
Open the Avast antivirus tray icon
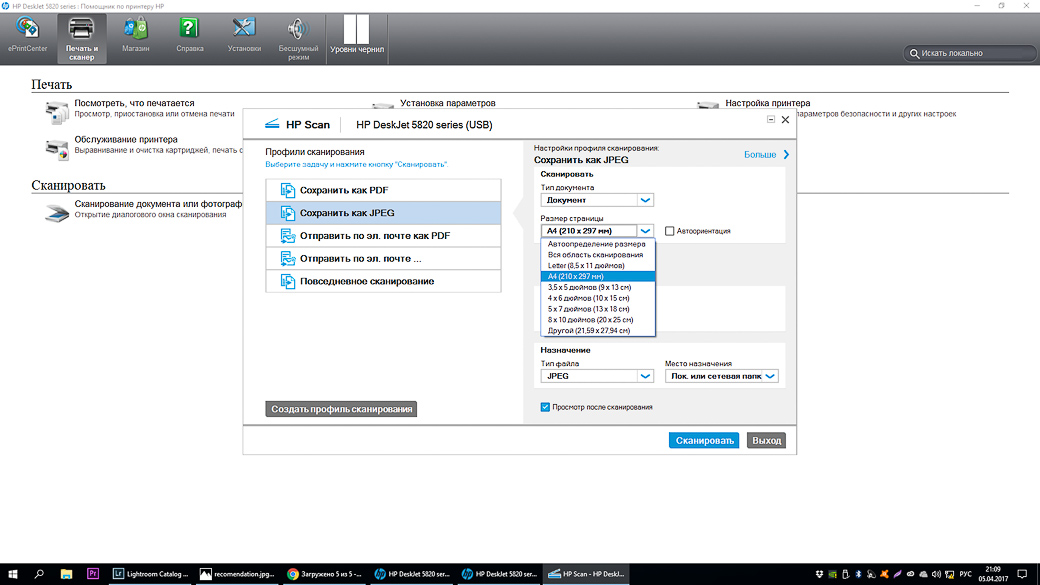(x=884, y=574)
